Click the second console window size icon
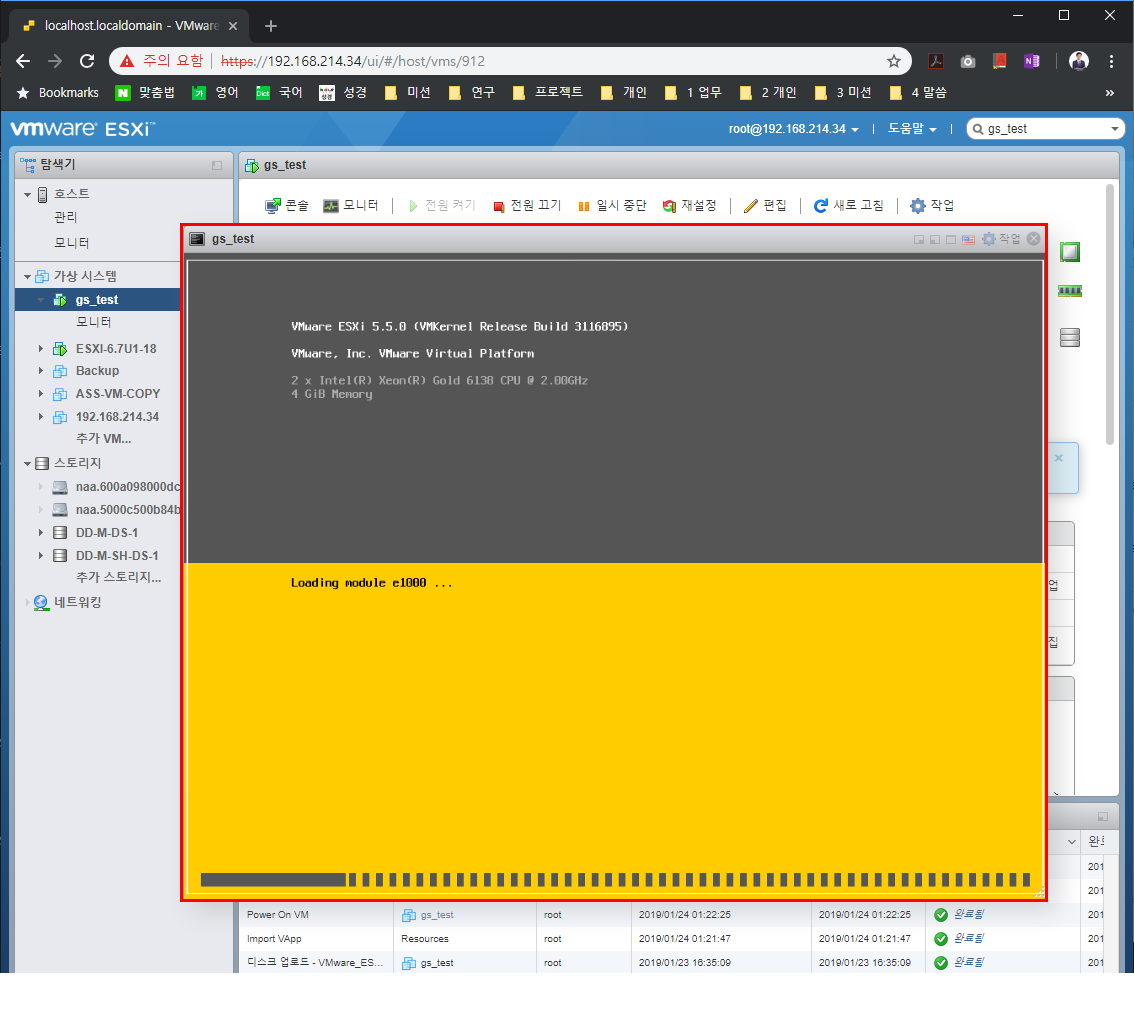 935,239
